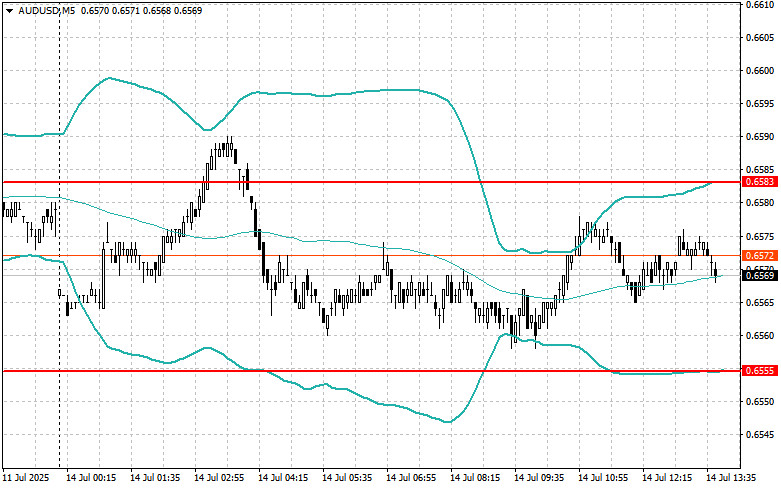Click the 14 Jul 08:15 time label
Screen dimensions: 781x489
click(475, 478)
